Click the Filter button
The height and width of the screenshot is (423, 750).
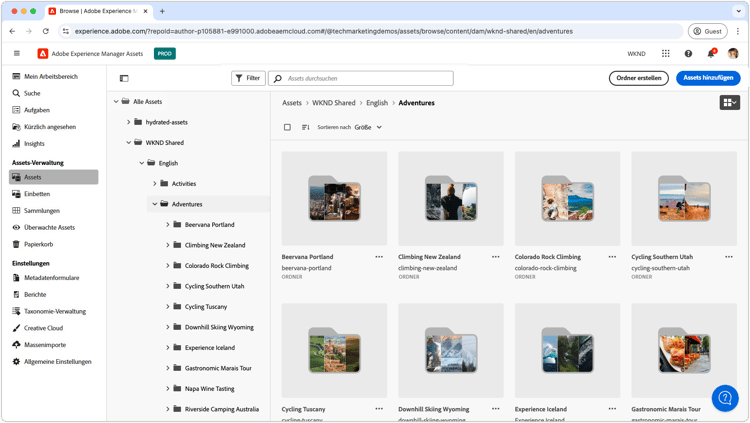[x=248, y=78]
